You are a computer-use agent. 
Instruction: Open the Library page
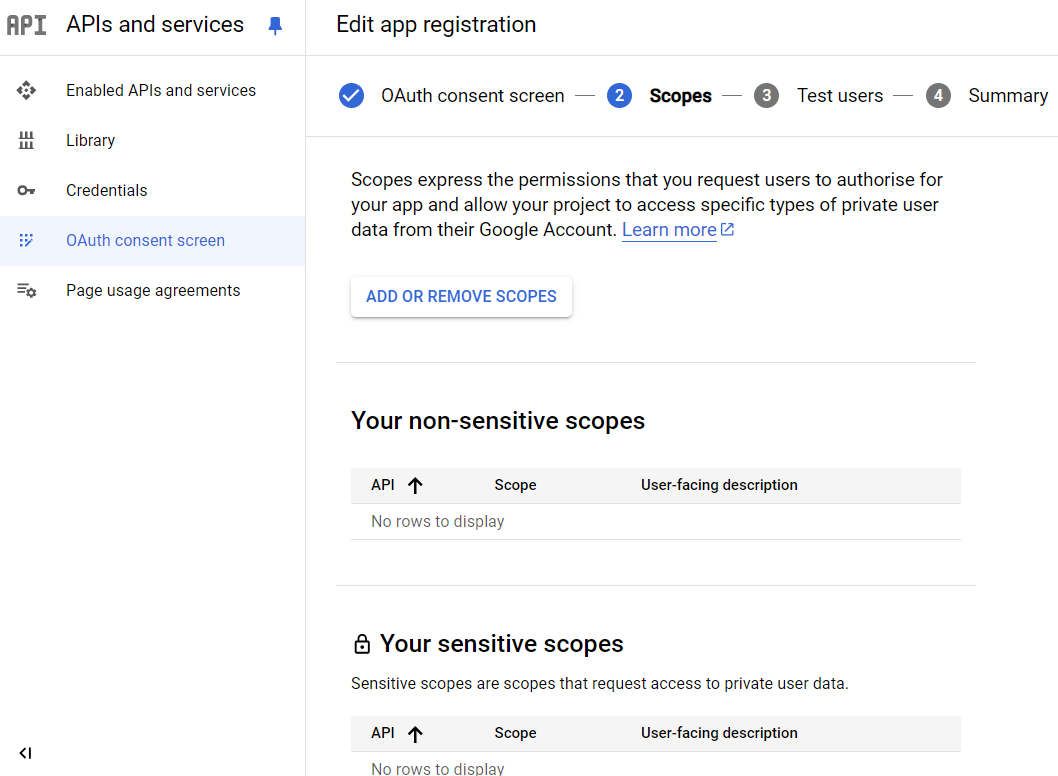[x=152, y=140]
